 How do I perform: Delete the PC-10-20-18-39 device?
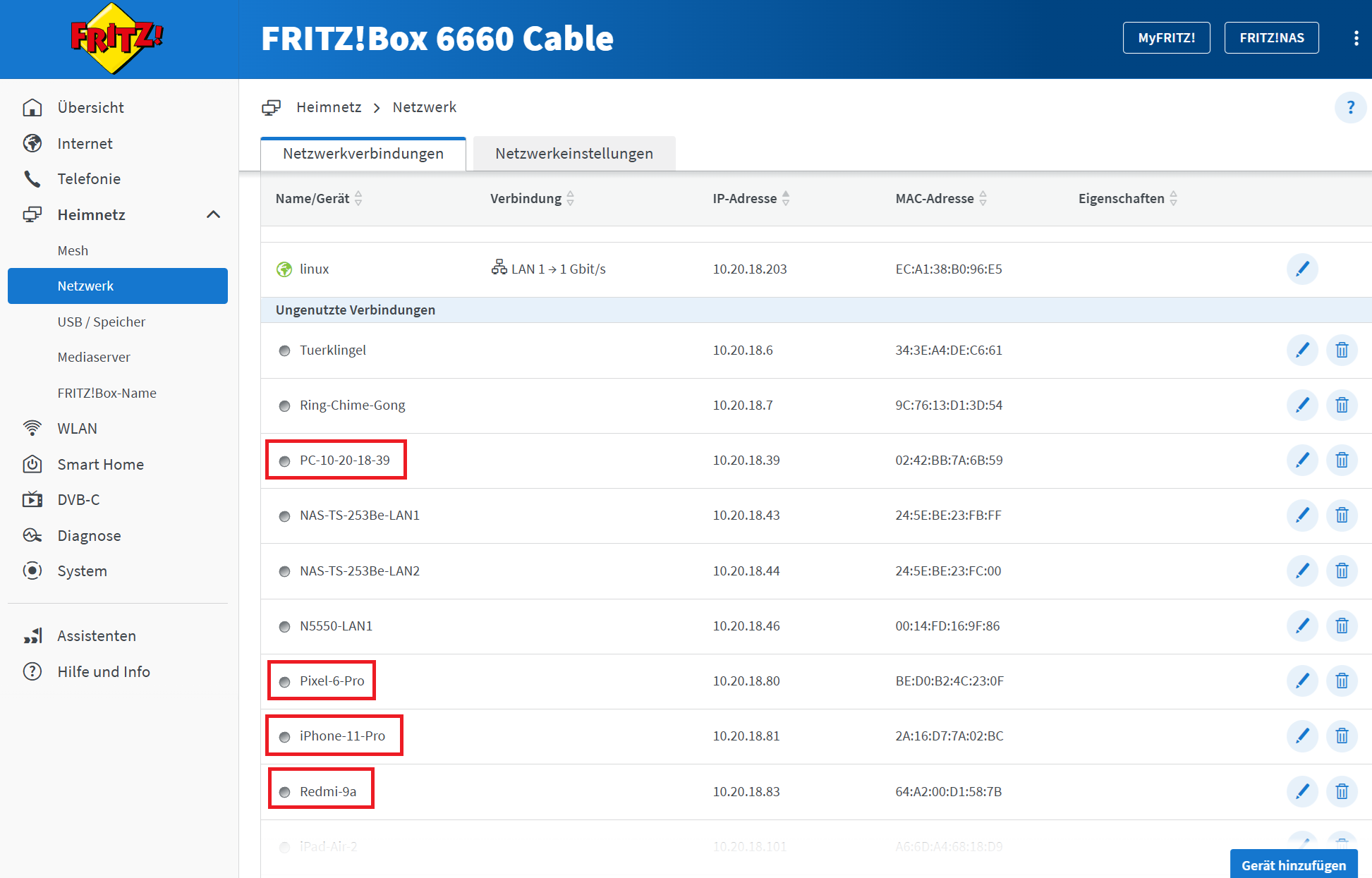1342,460
